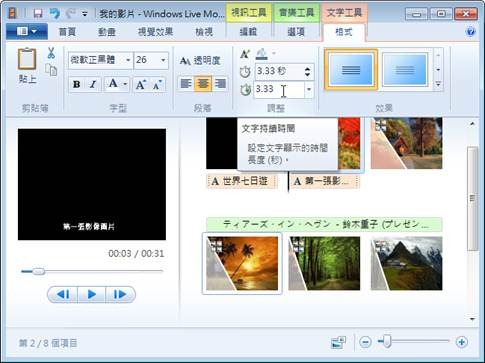
Task: Toggle italic text formatting
Action: [93, 84]
